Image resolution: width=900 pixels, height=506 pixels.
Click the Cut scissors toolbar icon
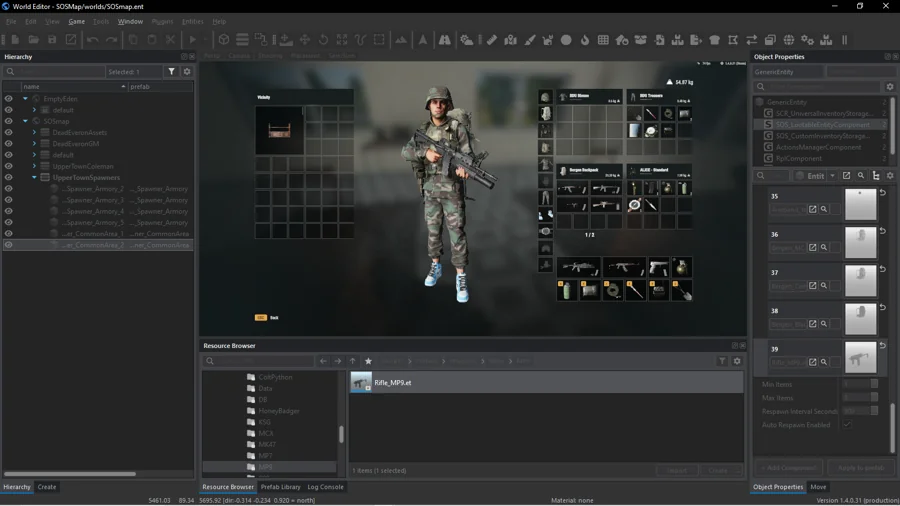pyautogui.click(x=170, y=40)
